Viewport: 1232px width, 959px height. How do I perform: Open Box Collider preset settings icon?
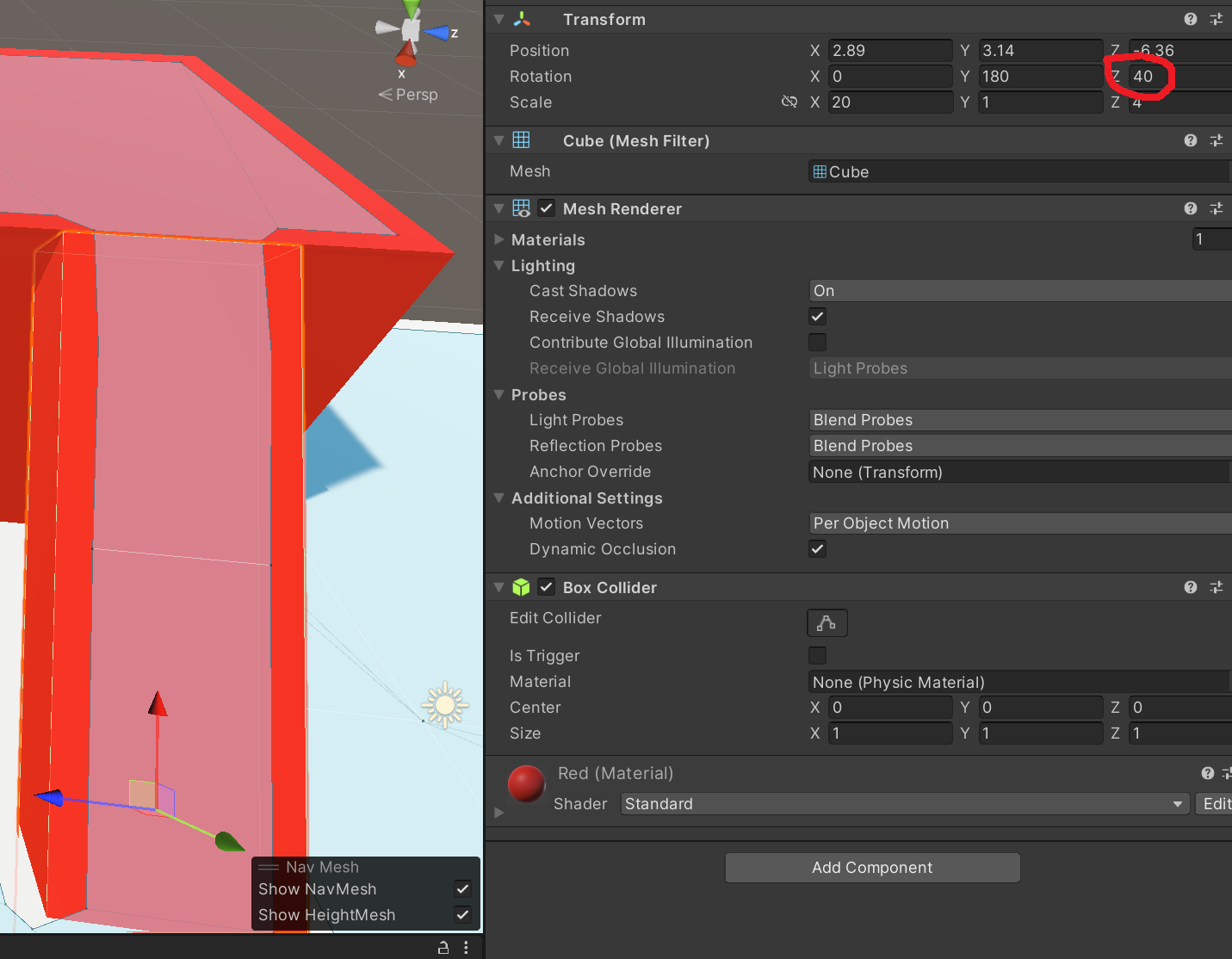1217,587
